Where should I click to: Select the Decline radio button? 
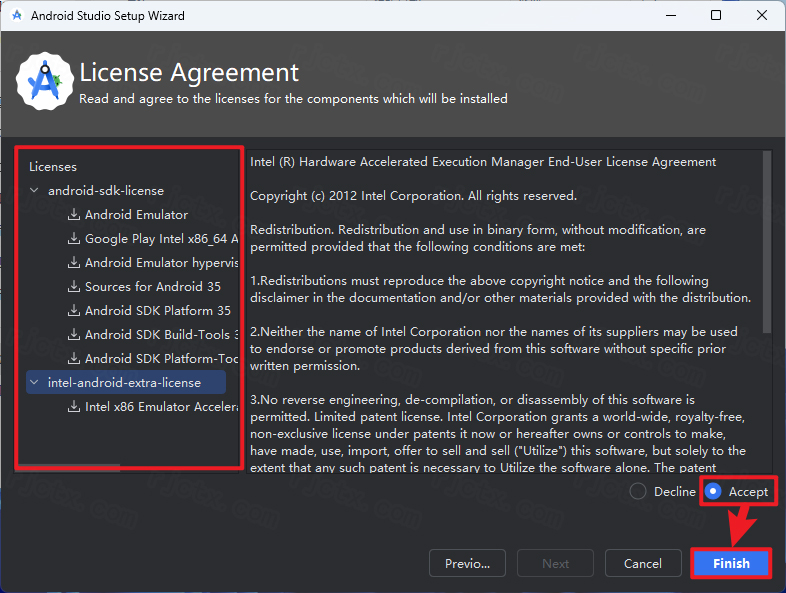638,492
